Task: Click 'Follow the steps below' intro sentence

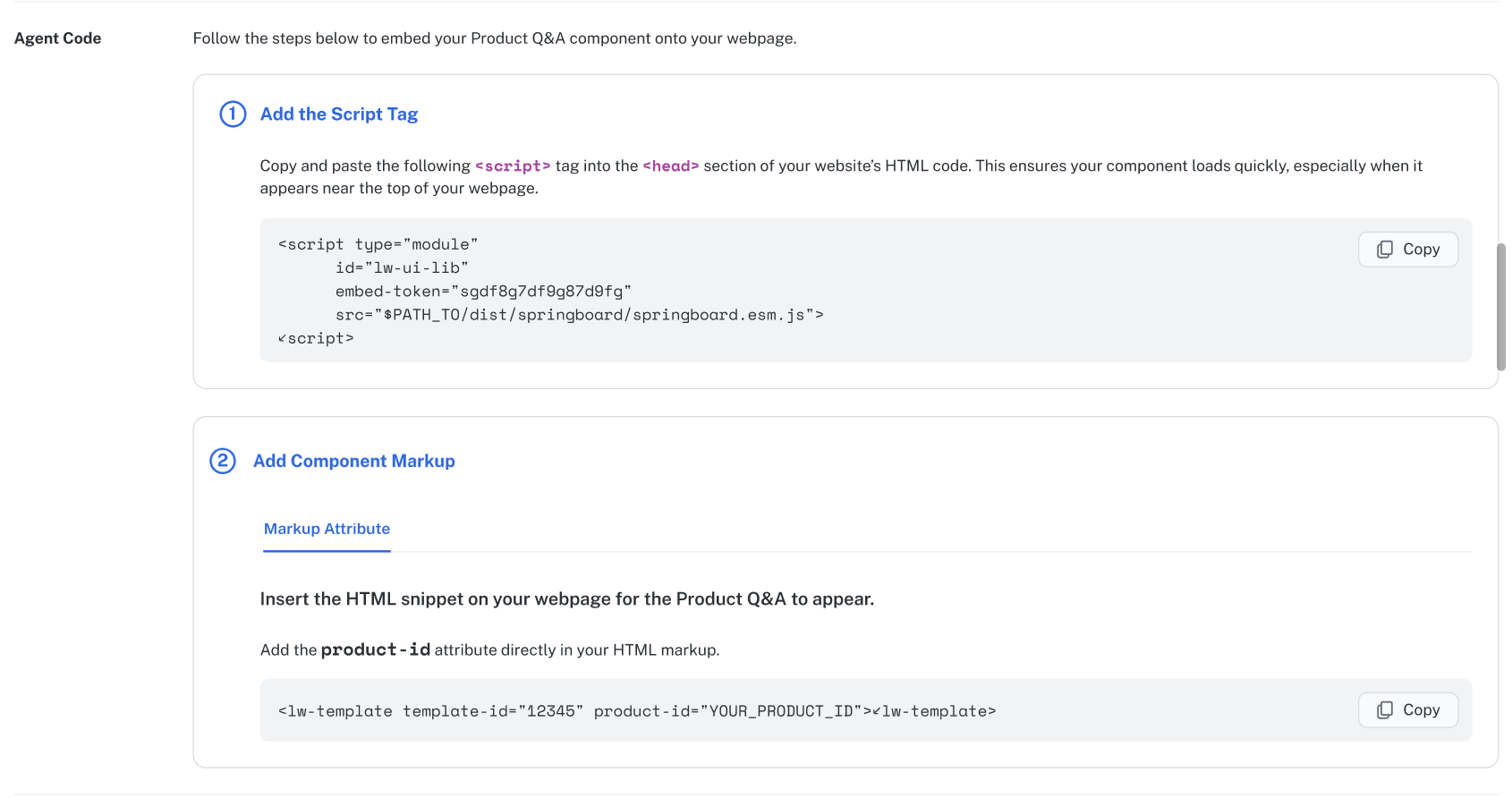Action: 495,38
